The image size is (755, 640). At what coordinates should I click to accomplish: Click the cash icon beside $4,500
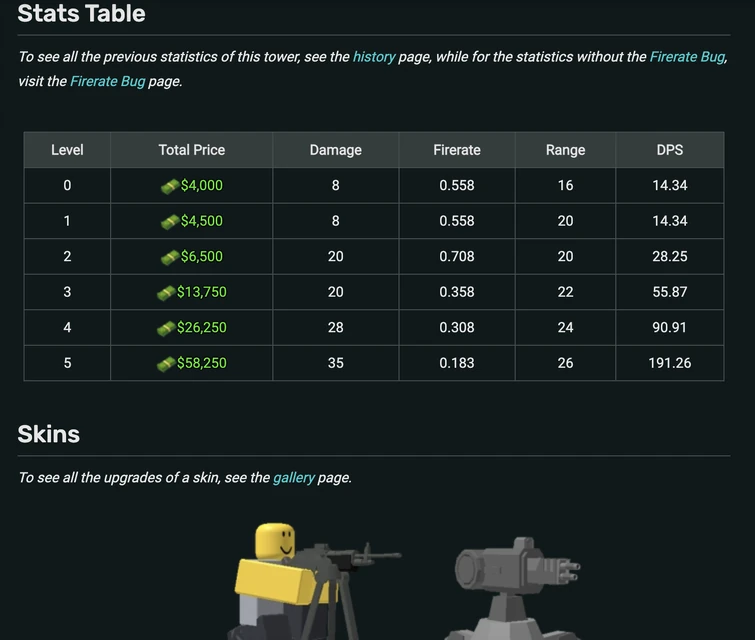click(x=169, y=221)
